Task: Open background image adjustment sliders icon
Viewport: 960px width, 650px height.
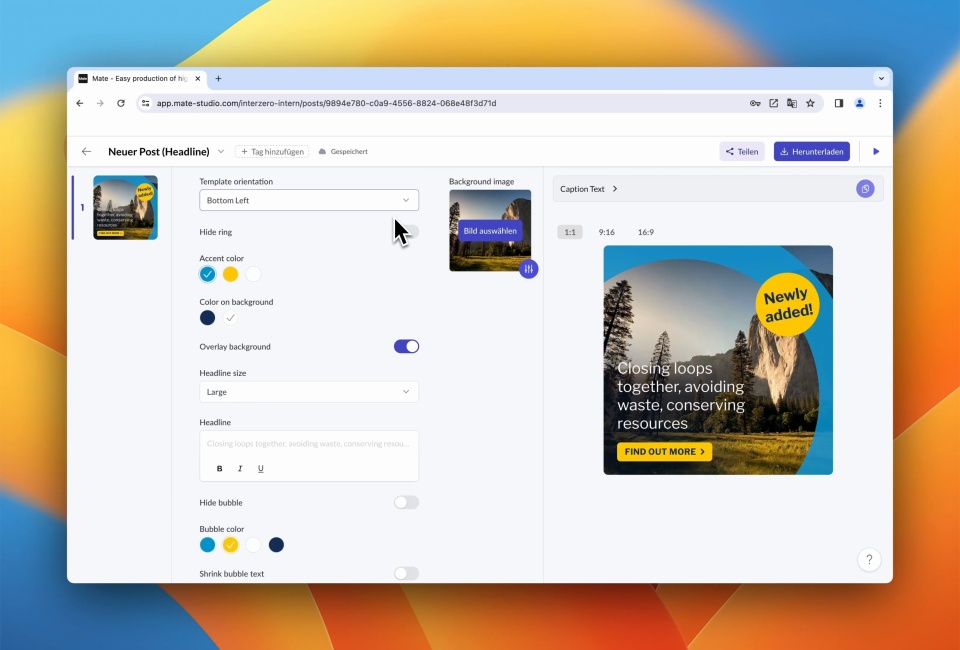Action: point(528,269)
